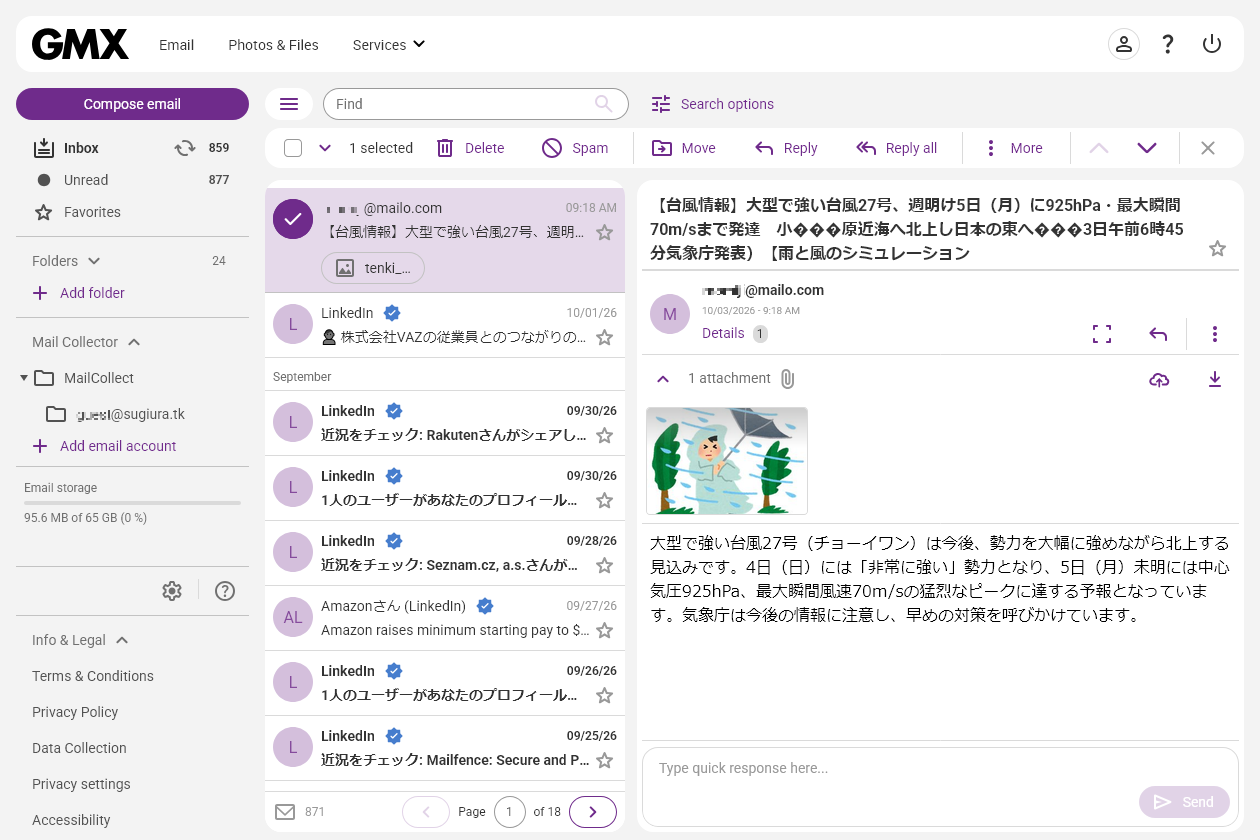Refresh the Inbox with sync icon

[185, 148]
